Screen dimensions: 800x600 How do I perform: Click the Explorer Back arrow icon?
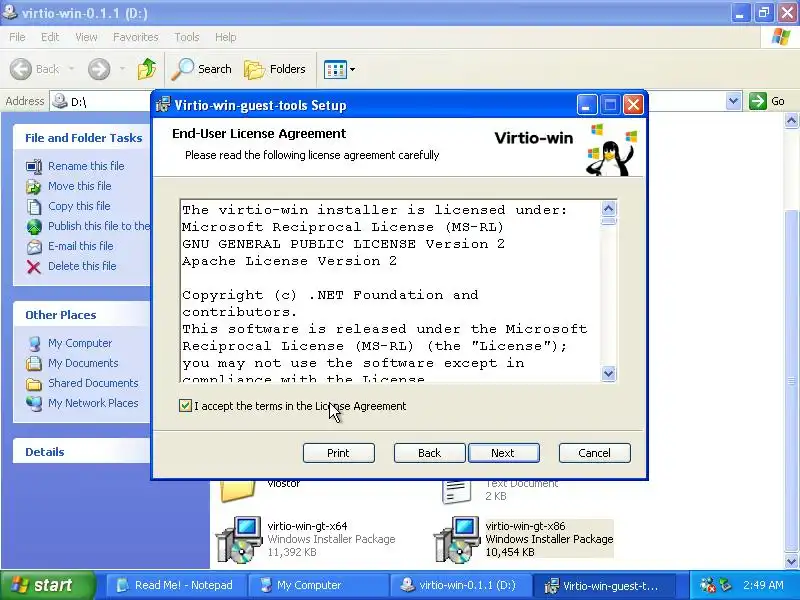(21, 69)
